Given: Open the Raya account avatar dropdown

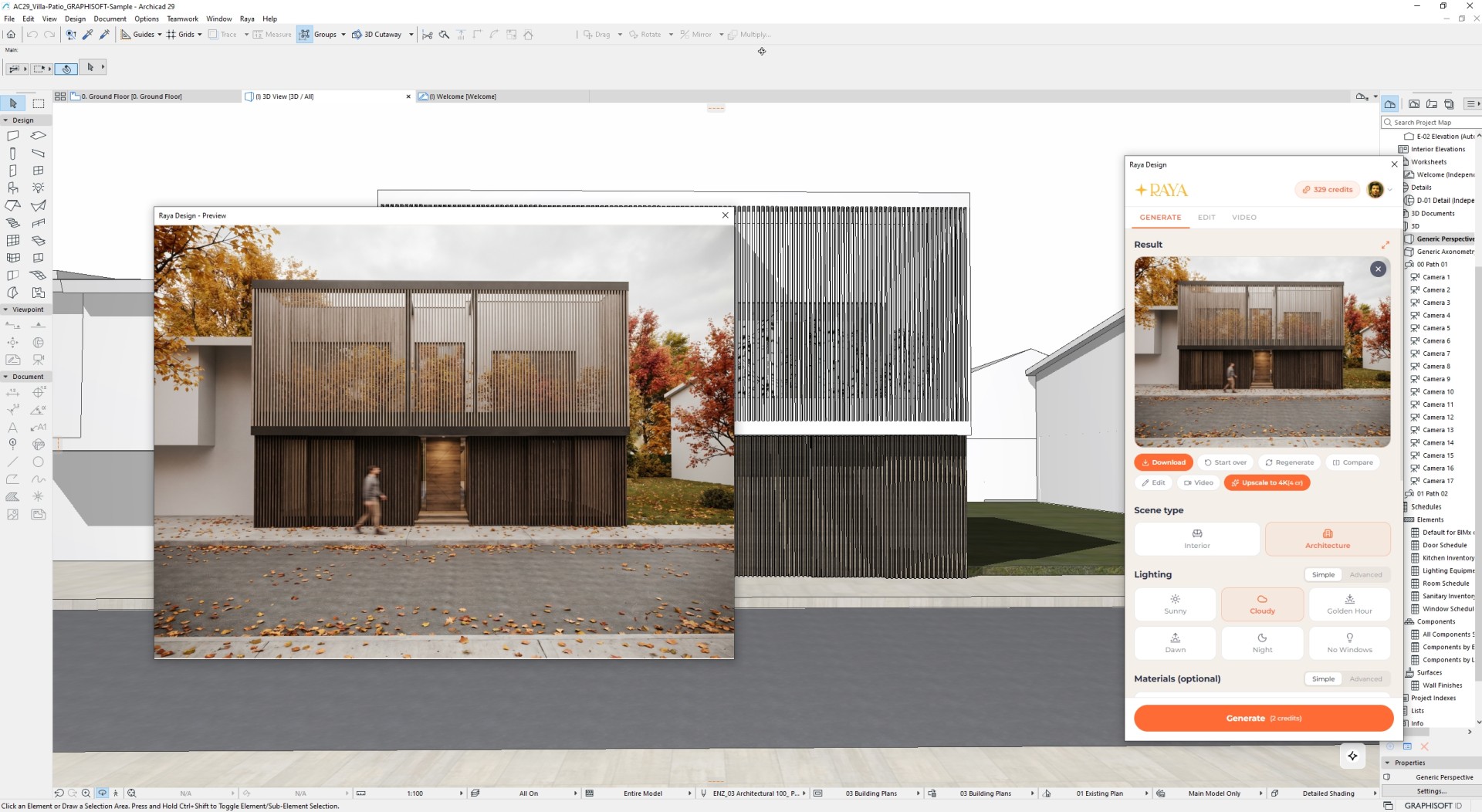Looking at the screenshot, I should [1380, 189].
